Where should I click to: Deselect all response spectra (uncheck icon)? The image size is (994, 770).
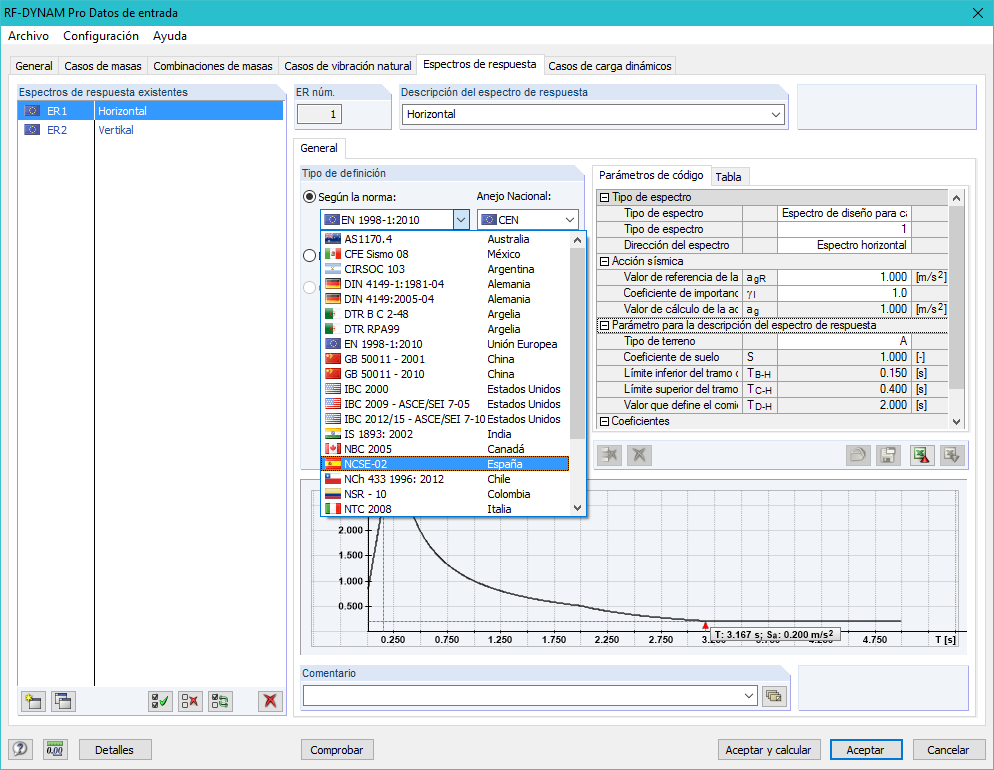click(x=190, y=701)
